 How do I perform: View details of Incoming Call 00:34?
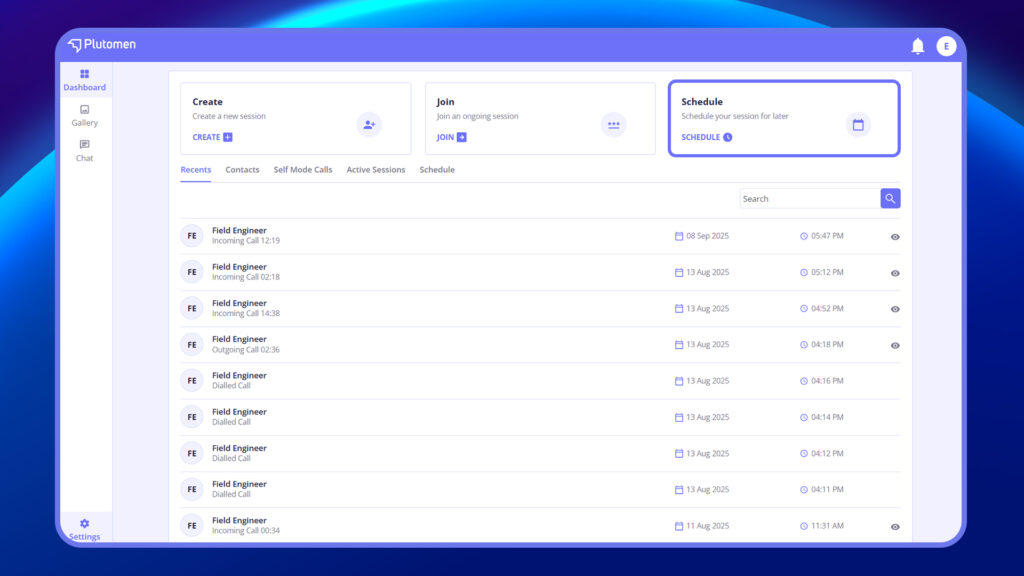point(895,527)
